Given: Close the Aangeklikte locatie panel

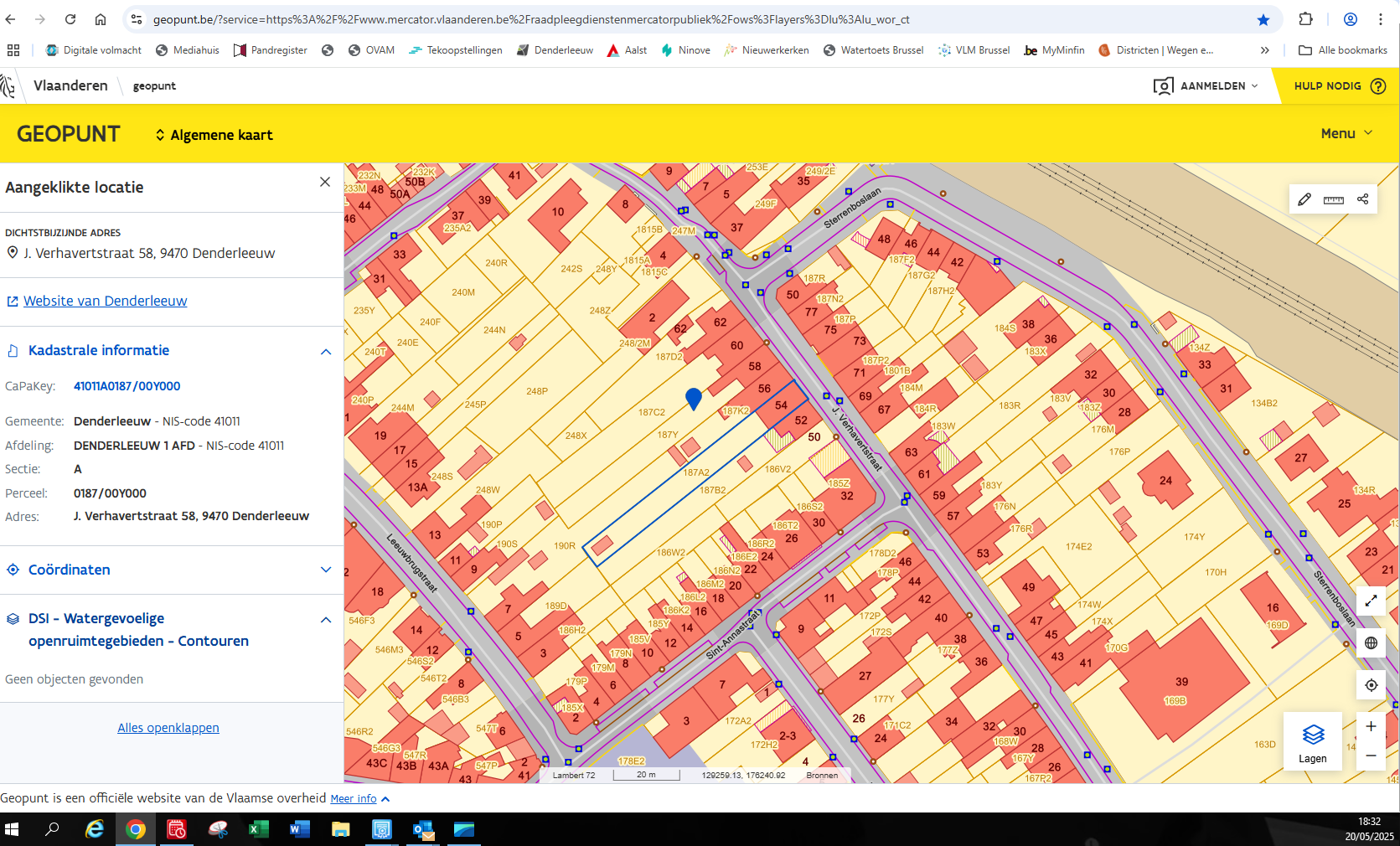Looking at the screenshot, I should [x=325, y=182].
